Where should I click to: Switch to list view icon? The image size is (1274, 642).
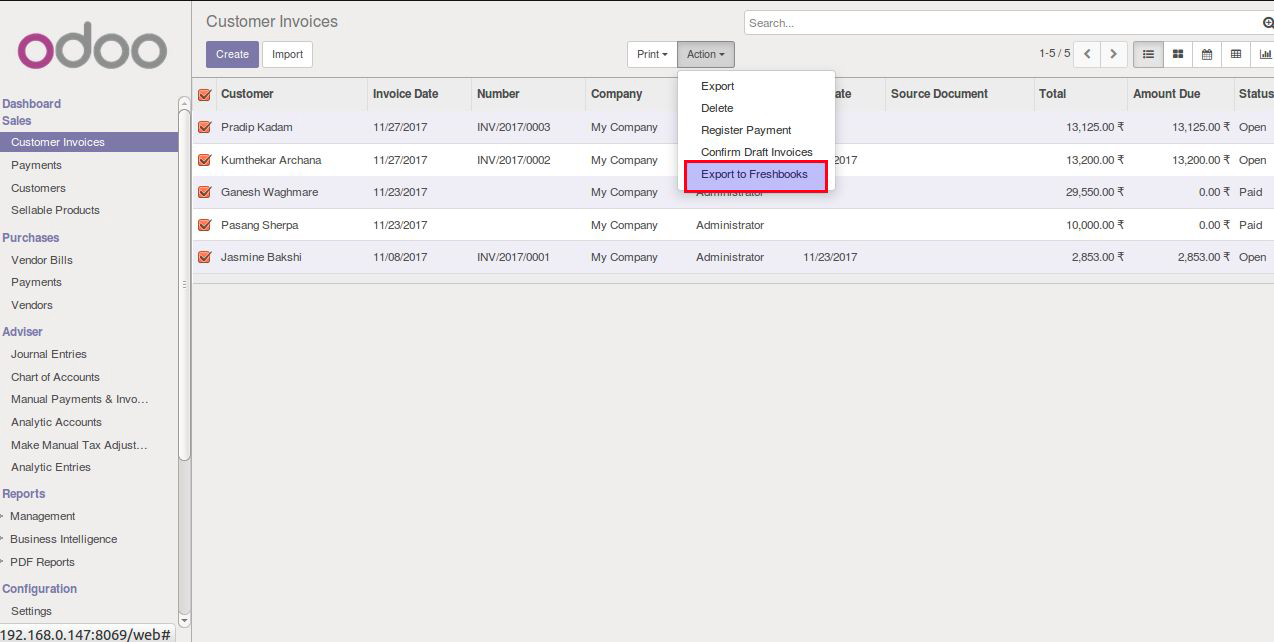[1148, 54]
